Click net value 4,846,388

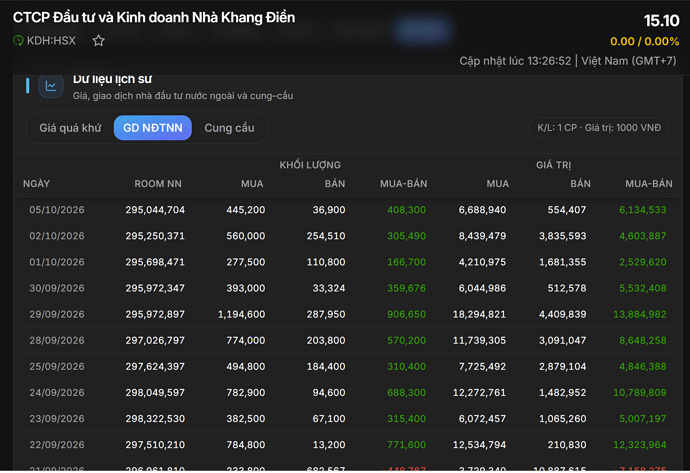(642, 367)
